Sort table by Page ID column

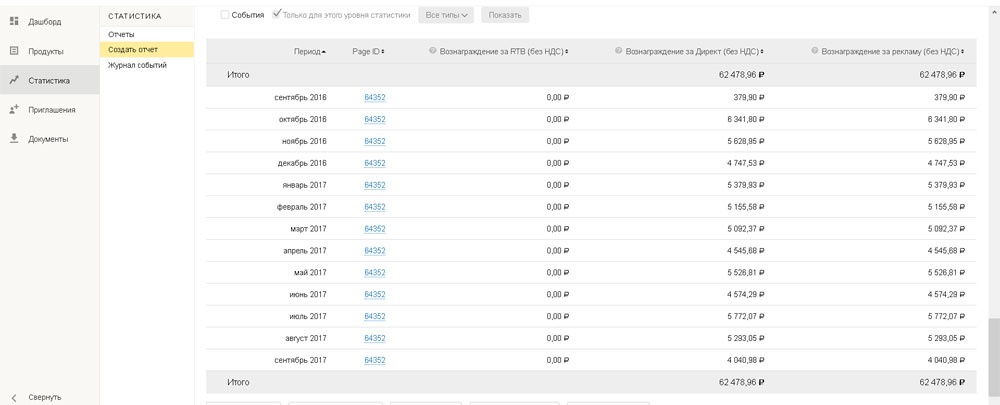click(368, 51)
